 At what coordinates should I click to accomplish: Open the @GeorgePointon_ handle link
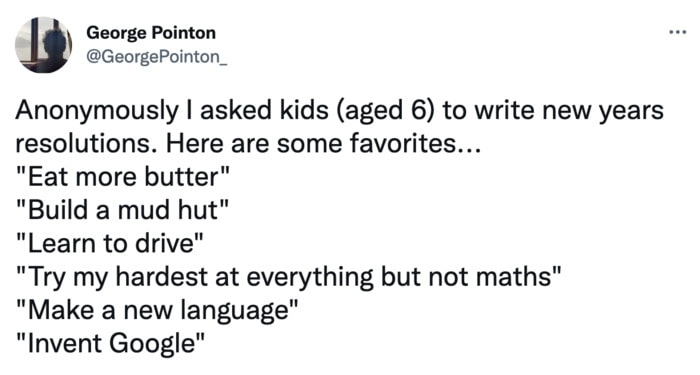click(156, 57)
